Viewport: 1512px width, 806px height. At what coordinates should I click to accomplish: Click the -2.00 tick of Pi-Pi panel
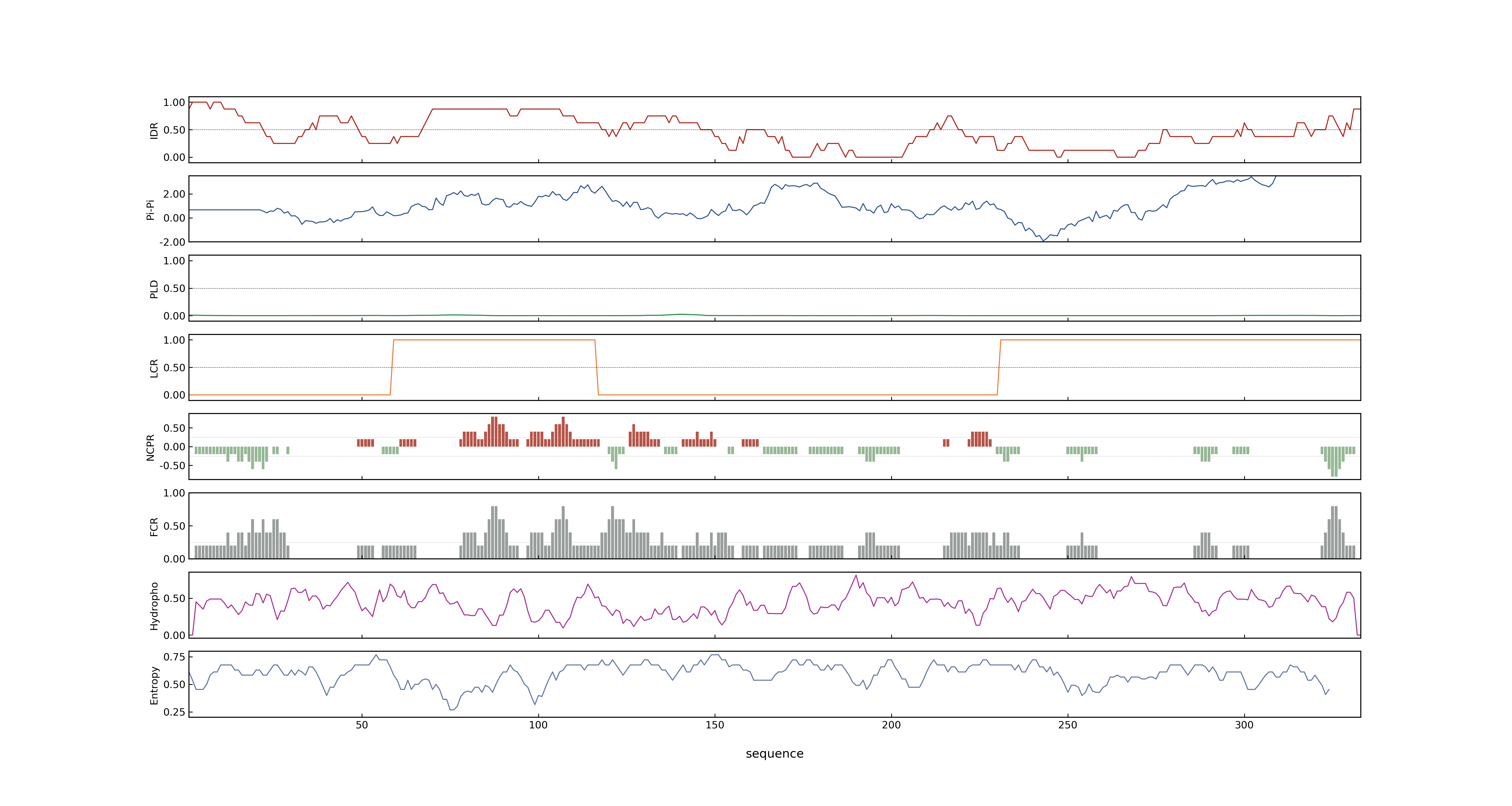tap(172, 242)
